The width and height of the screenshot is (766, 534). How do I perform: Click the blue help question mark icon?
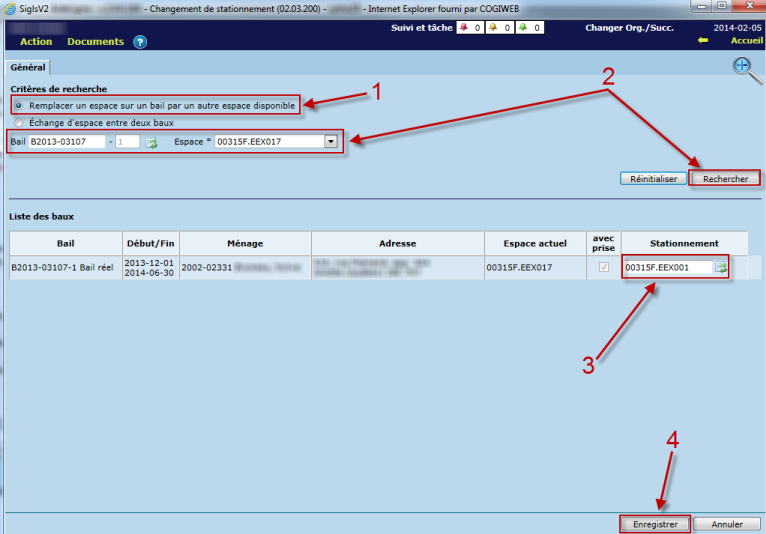click(x=140, y=42)
